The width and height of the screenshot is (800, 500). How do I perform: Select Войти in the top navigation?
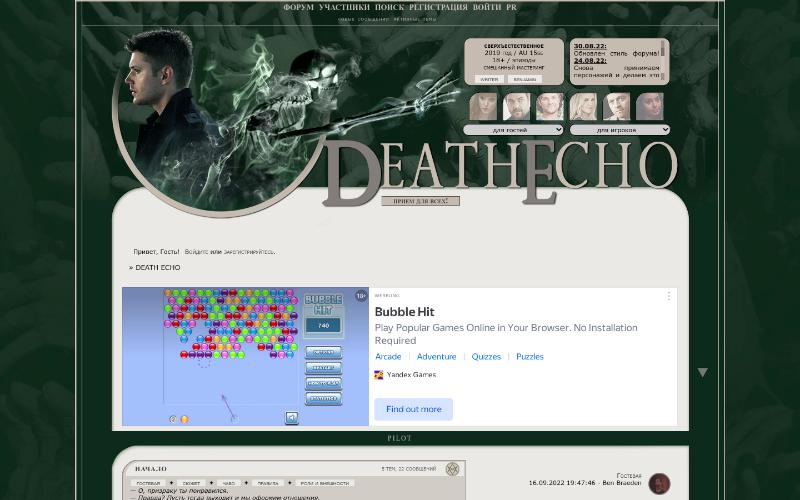coord(487,7)
